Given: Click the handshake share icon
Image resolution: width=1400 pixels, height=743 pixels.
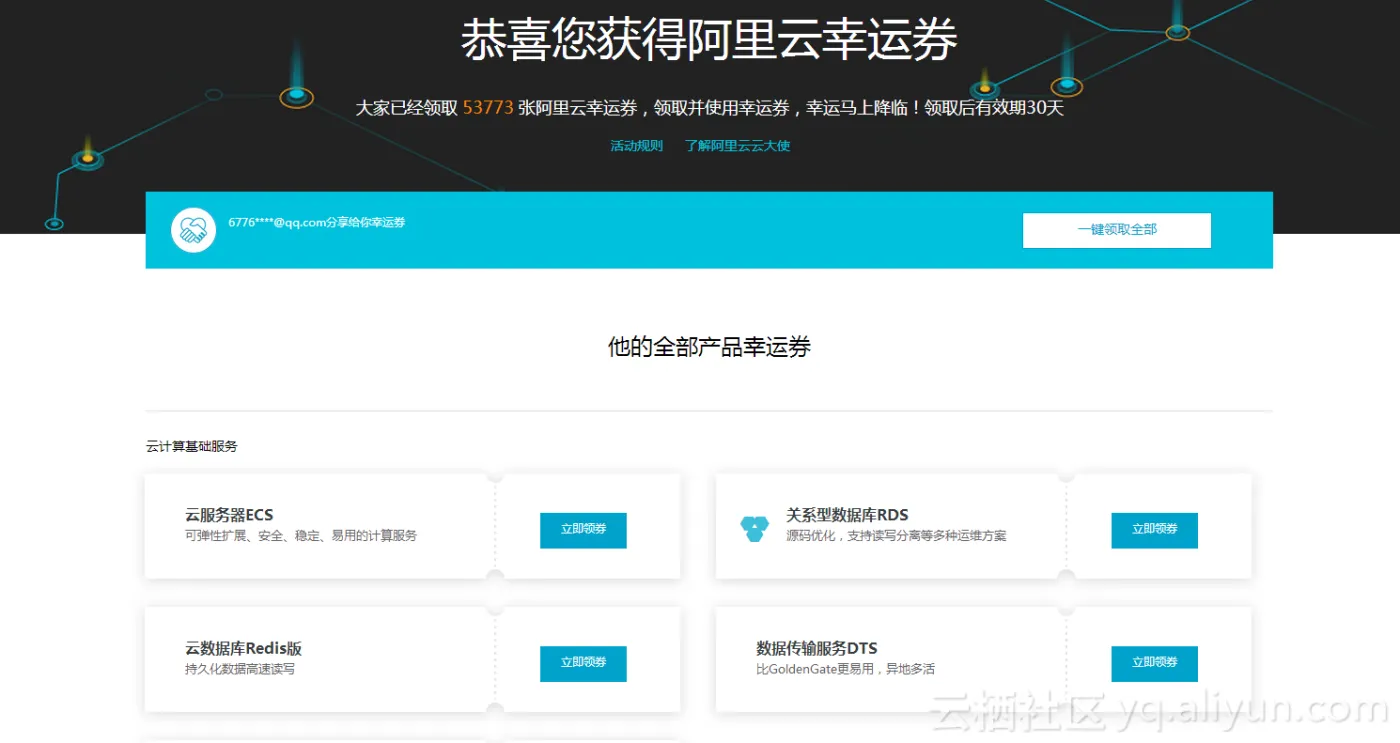Looking at the screenshot, I should click(x=193, y=230).
